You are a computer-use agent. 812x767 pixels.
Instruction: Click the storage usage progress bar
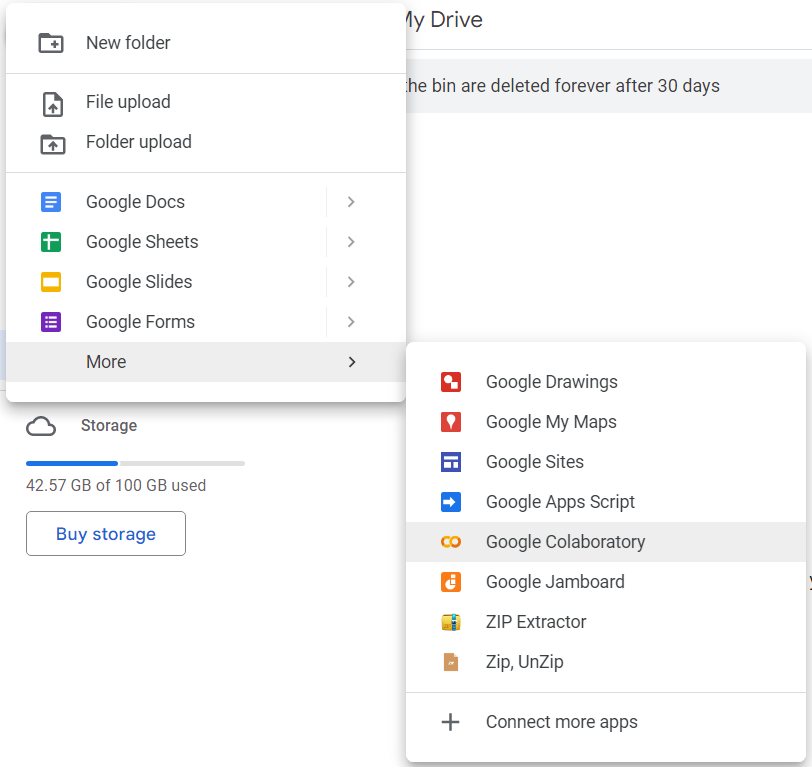coord(135,464)
